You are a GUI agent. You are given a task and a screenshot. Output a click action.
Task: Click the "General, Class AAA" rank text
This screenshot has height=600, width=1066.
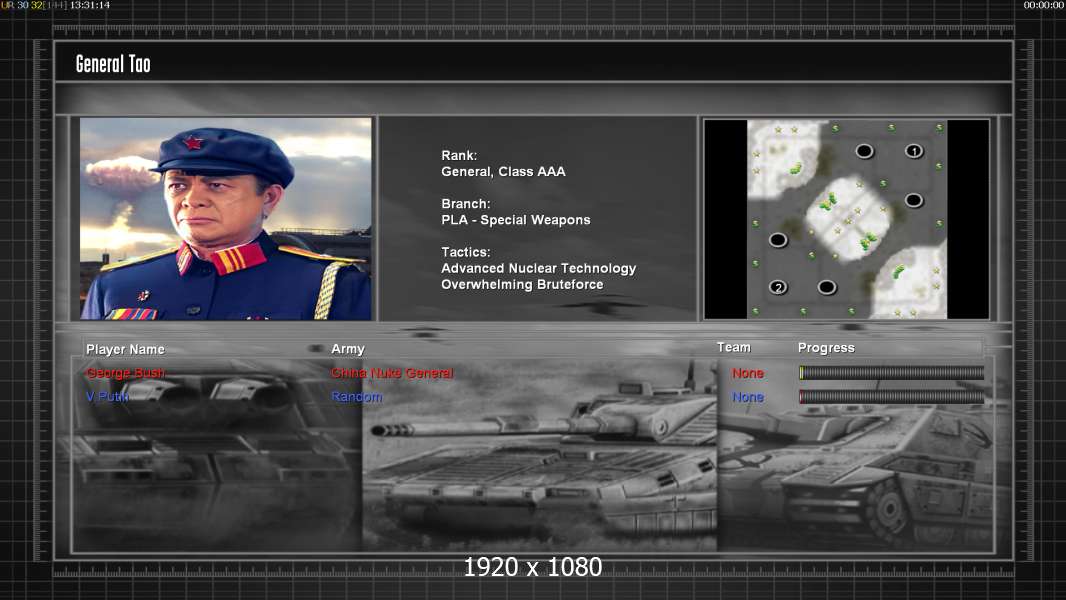click(503, 172)
